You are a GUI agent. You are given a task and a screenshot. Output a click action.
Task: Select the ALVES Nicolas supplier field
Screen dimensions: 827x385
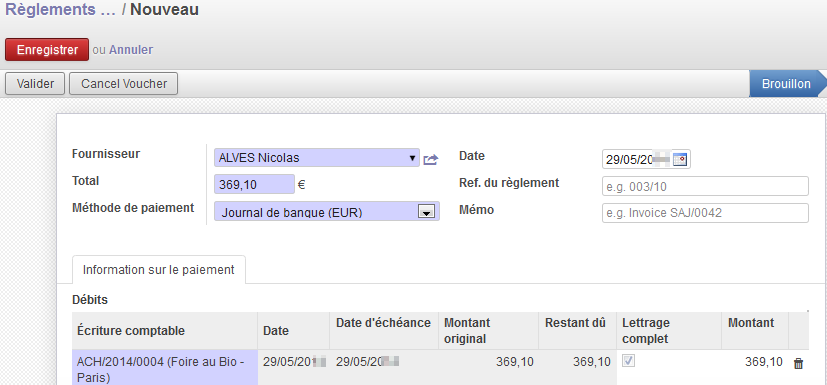316,158
